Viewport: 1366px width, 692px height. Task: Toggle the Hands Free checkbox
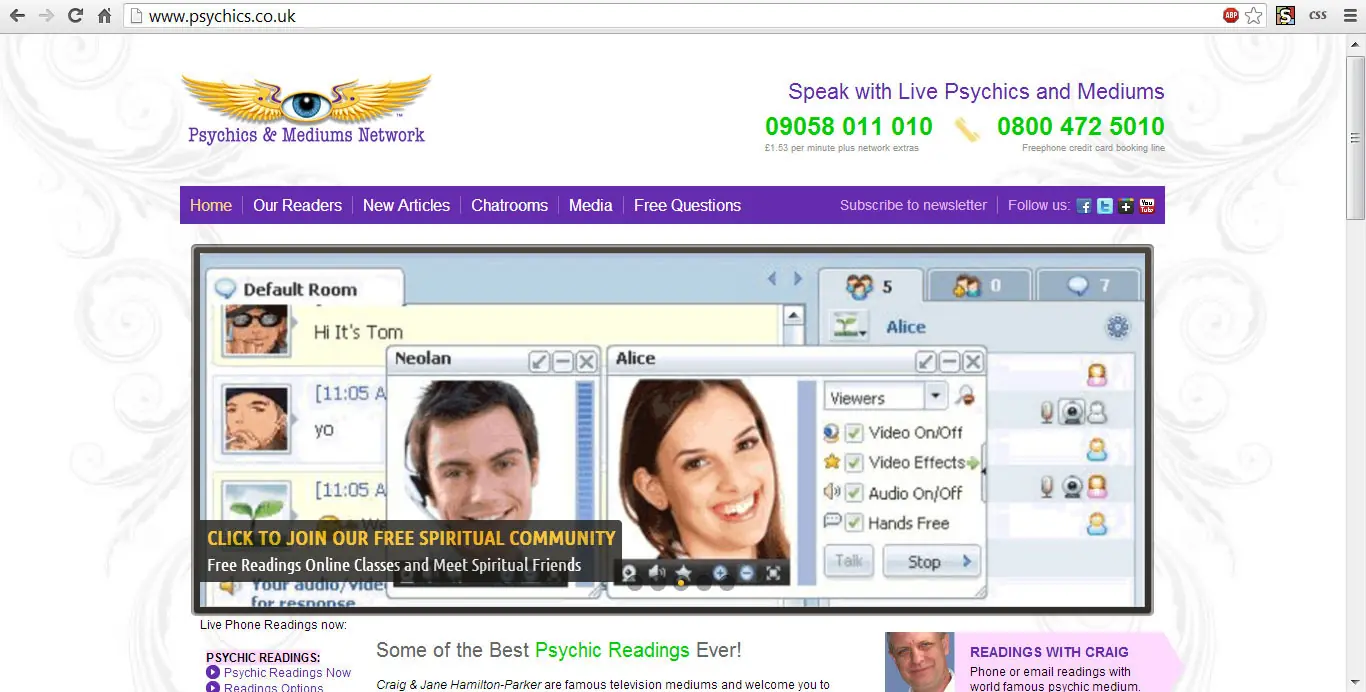pyautogui.click(x=853, y=523)
